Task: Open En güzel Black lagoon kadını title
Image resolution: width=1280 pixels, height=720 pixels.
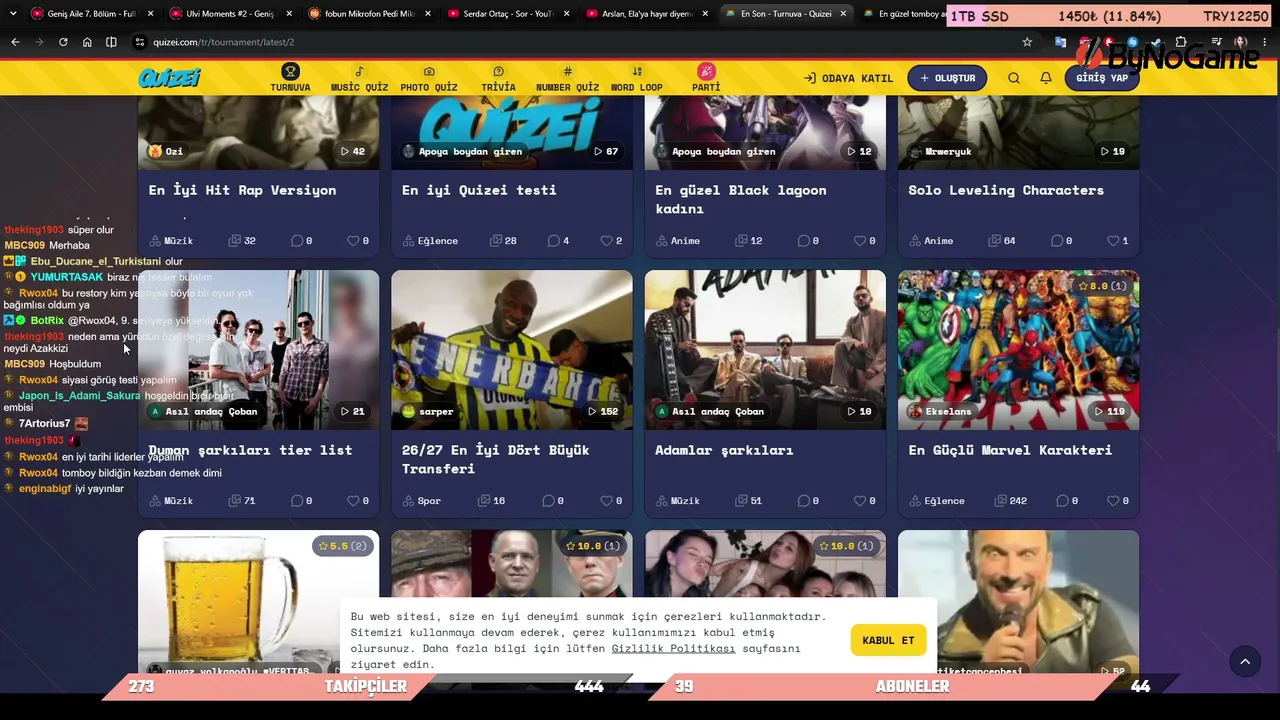Action: [741, 199]
